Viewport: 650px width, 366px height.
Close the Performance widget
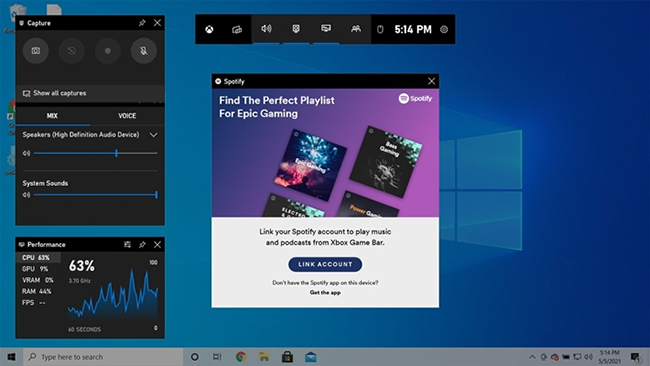pyautogui.click(x=158, y=245)
